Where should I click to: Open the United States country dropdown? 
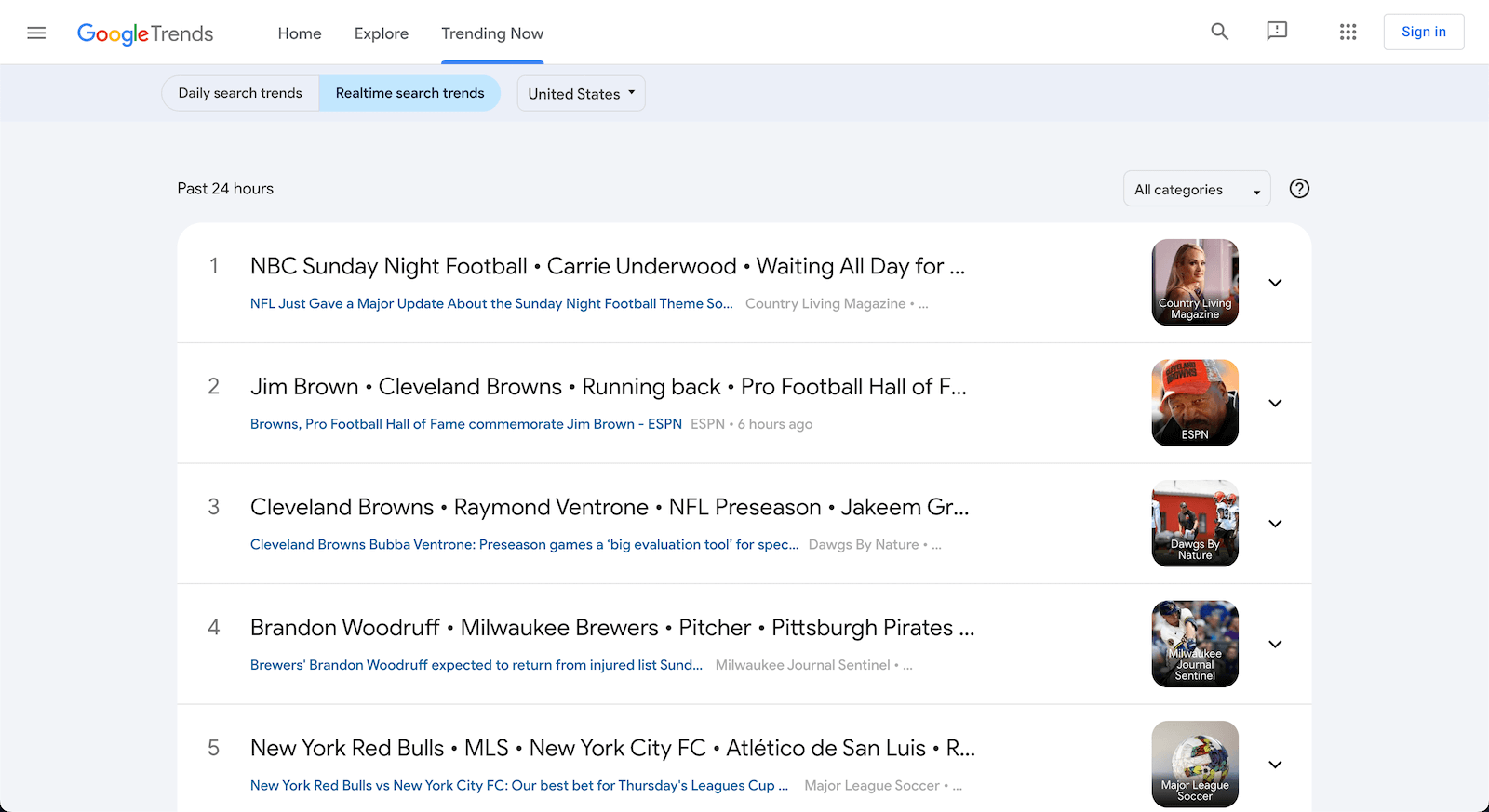point(581,93)
